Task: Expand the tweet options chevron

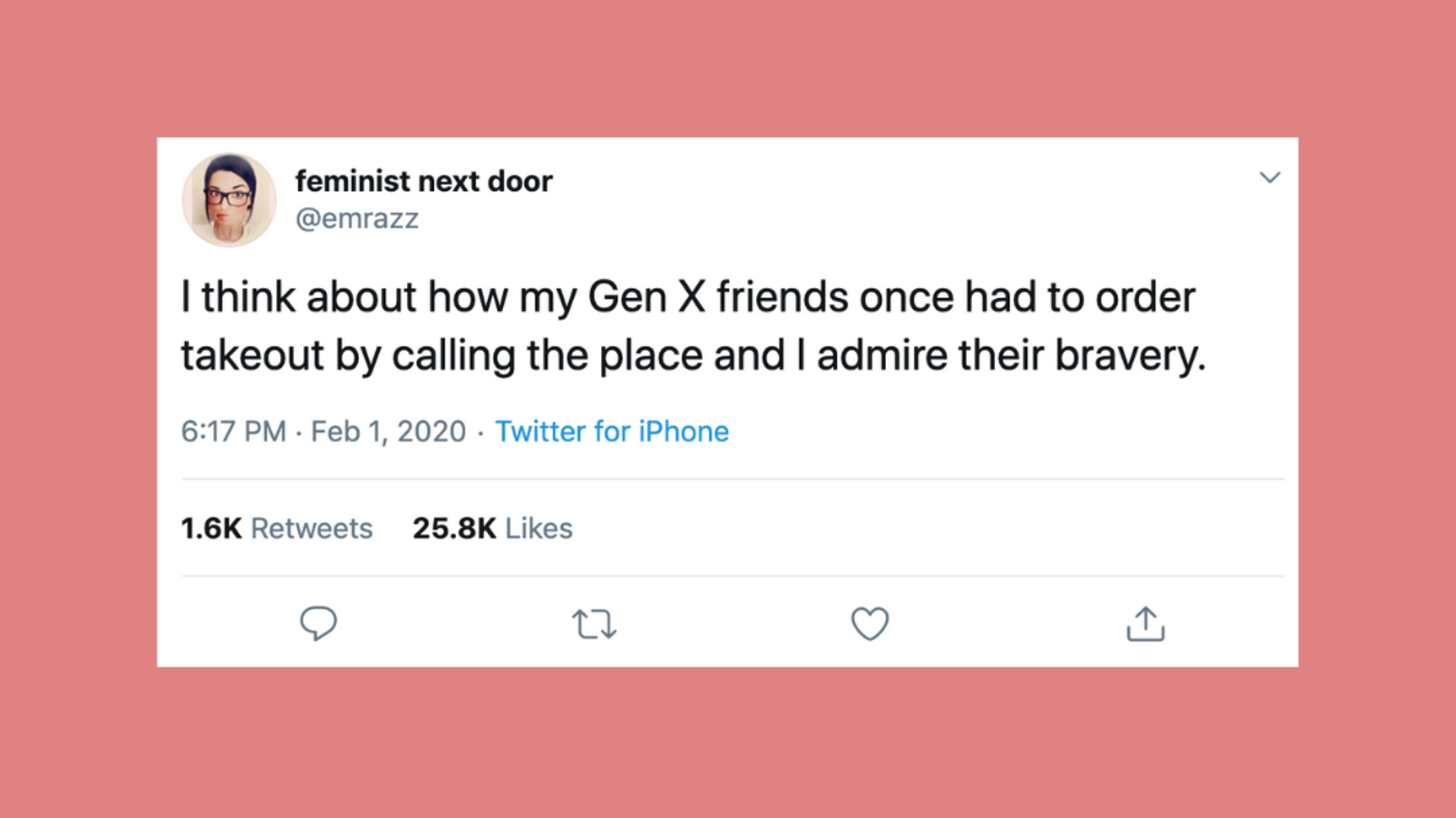Action: [x=1269, y=178]
